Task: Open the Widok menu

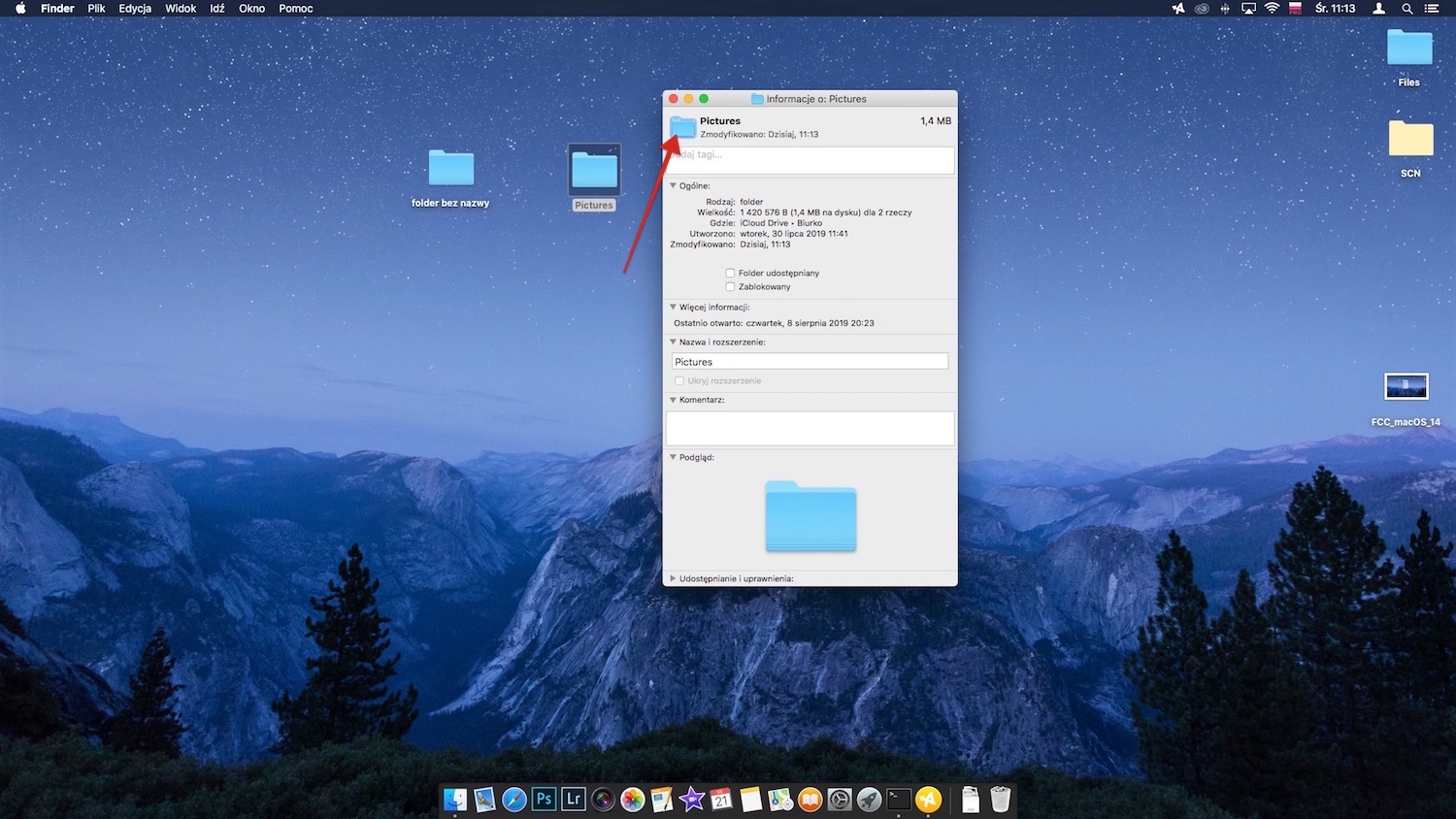Action: [181, 9]
